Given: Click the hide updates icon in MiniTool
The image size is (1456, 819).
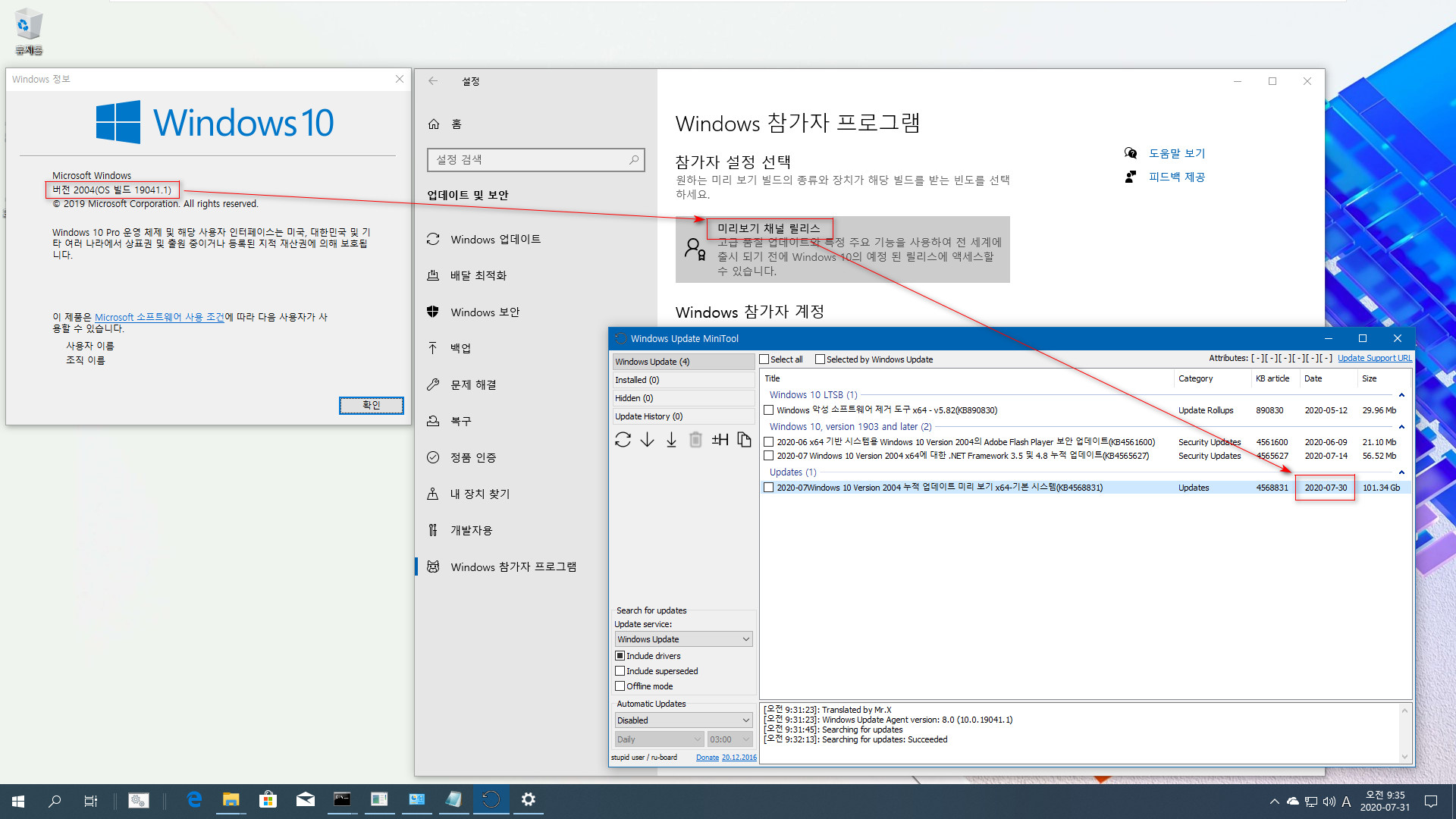Looking at the screenshot, I should point(720,440).
